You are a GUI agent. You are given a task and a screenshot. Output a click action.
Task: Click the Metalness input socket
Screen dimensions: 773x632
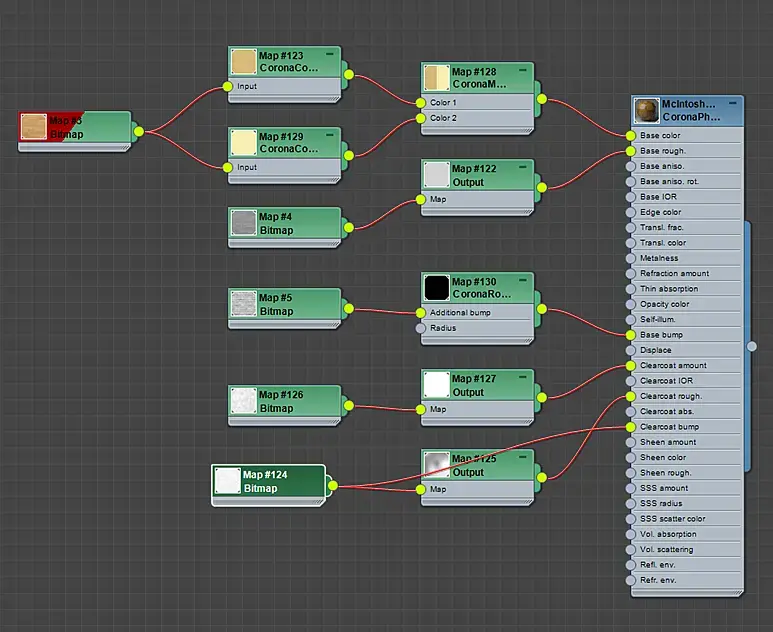coord(631,258)
